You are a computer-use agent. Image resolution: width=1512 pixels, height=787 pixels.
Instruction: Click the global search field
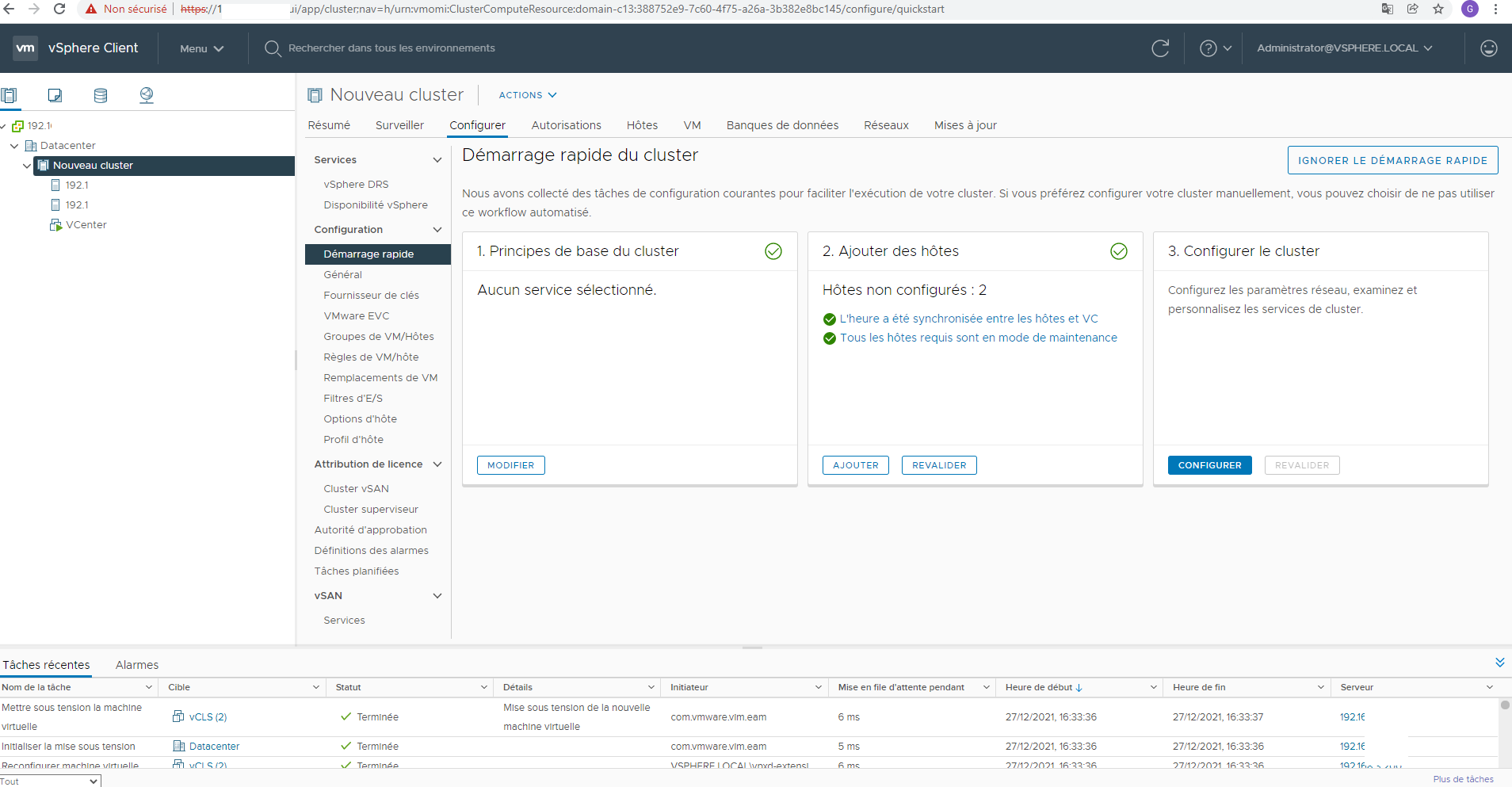coord(391,48)
